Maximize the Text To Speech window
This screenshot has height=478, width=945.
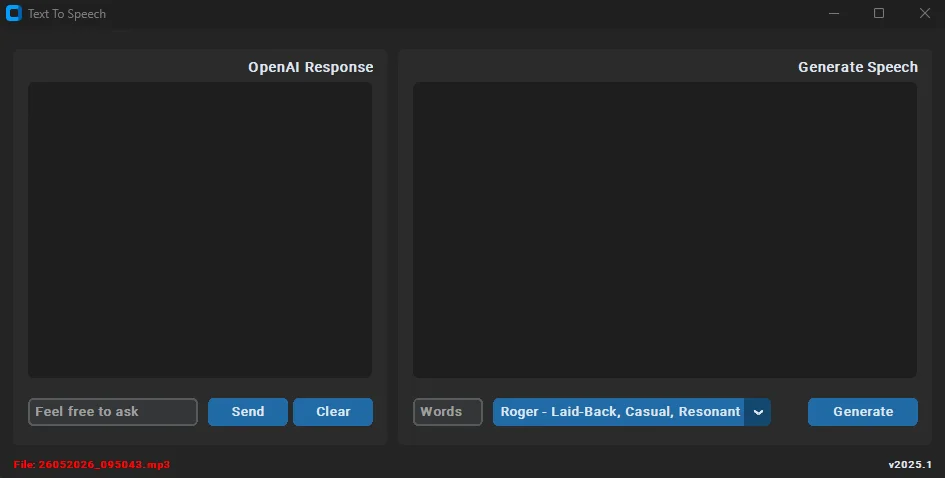[879, 13]
